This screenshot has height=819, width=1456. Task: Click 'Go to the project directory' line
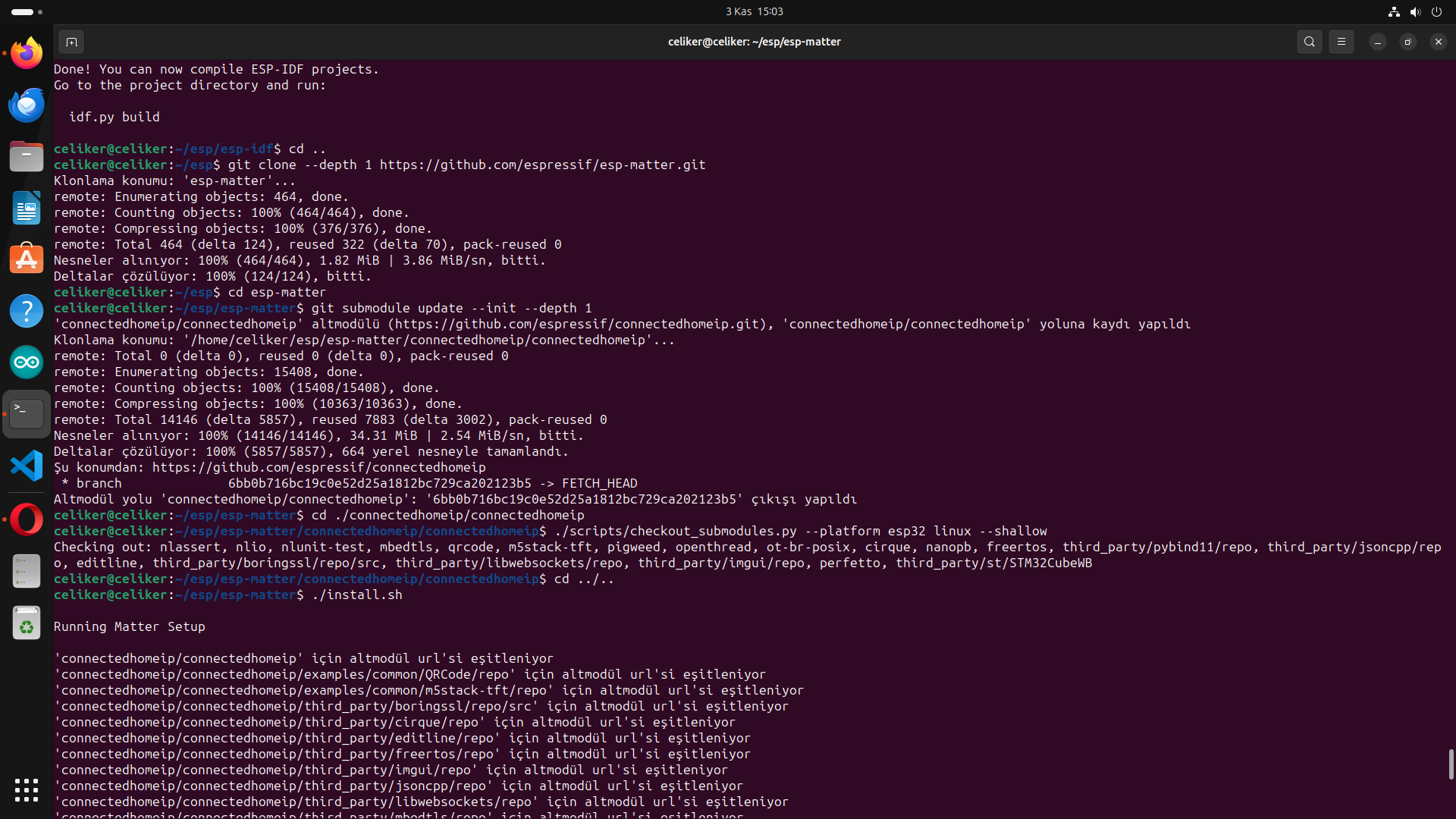pyautogui.click(x=190, y=85)
